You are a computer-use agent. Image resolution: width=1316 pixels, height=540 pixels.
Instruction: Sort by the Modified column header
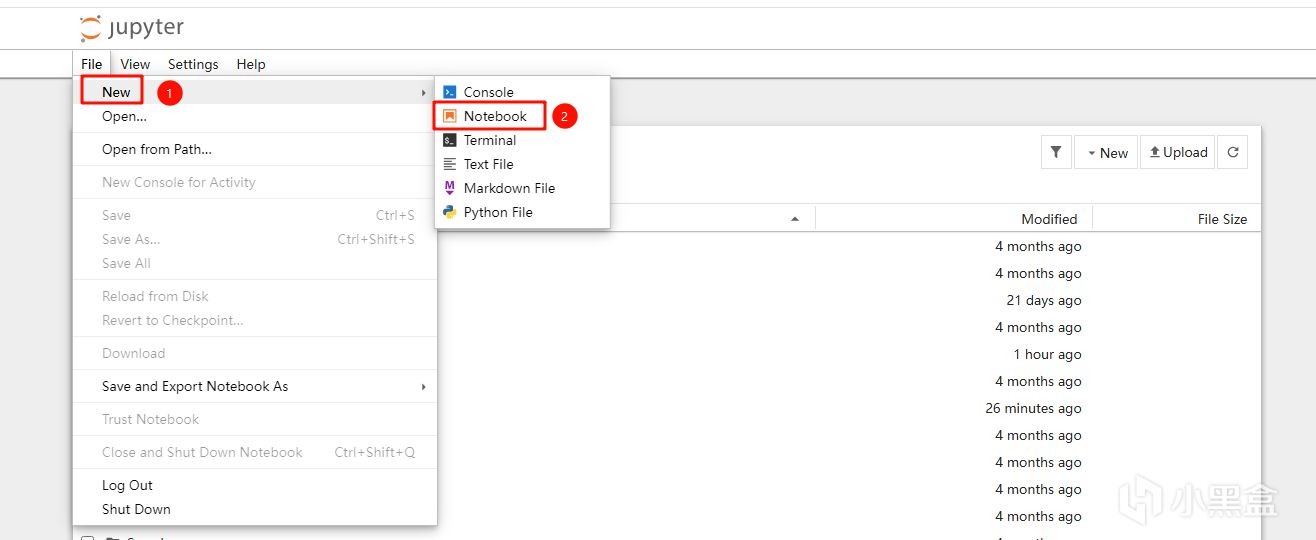[1049, 219]
